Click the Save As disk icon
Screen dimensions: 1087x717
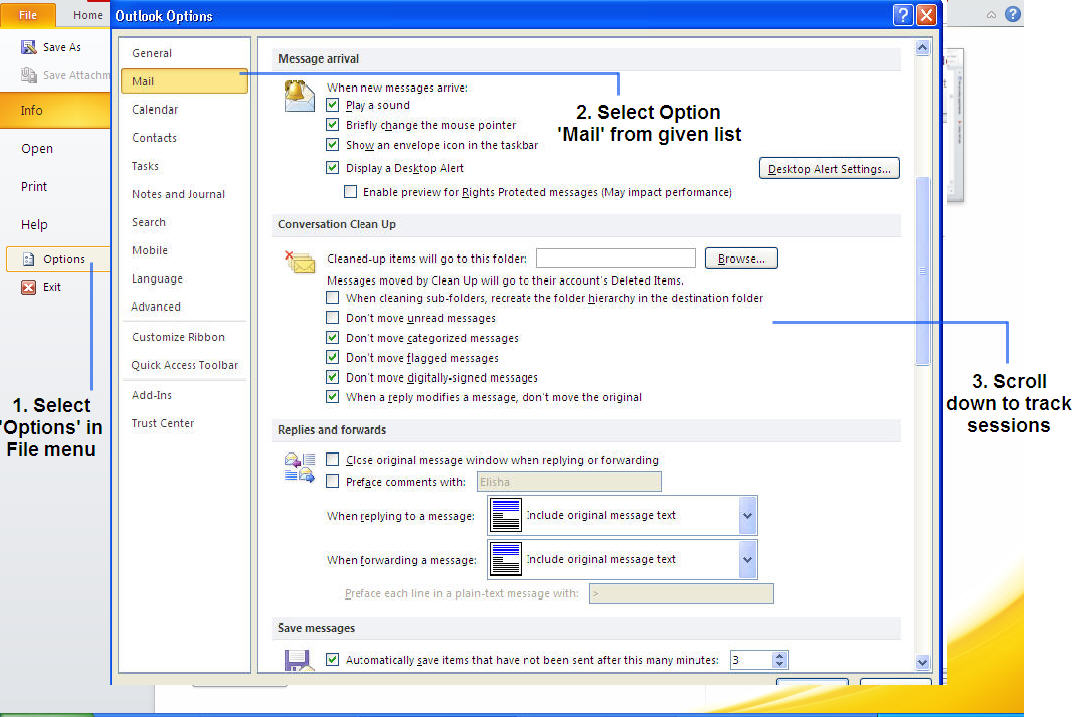click(x=28, y=47)
